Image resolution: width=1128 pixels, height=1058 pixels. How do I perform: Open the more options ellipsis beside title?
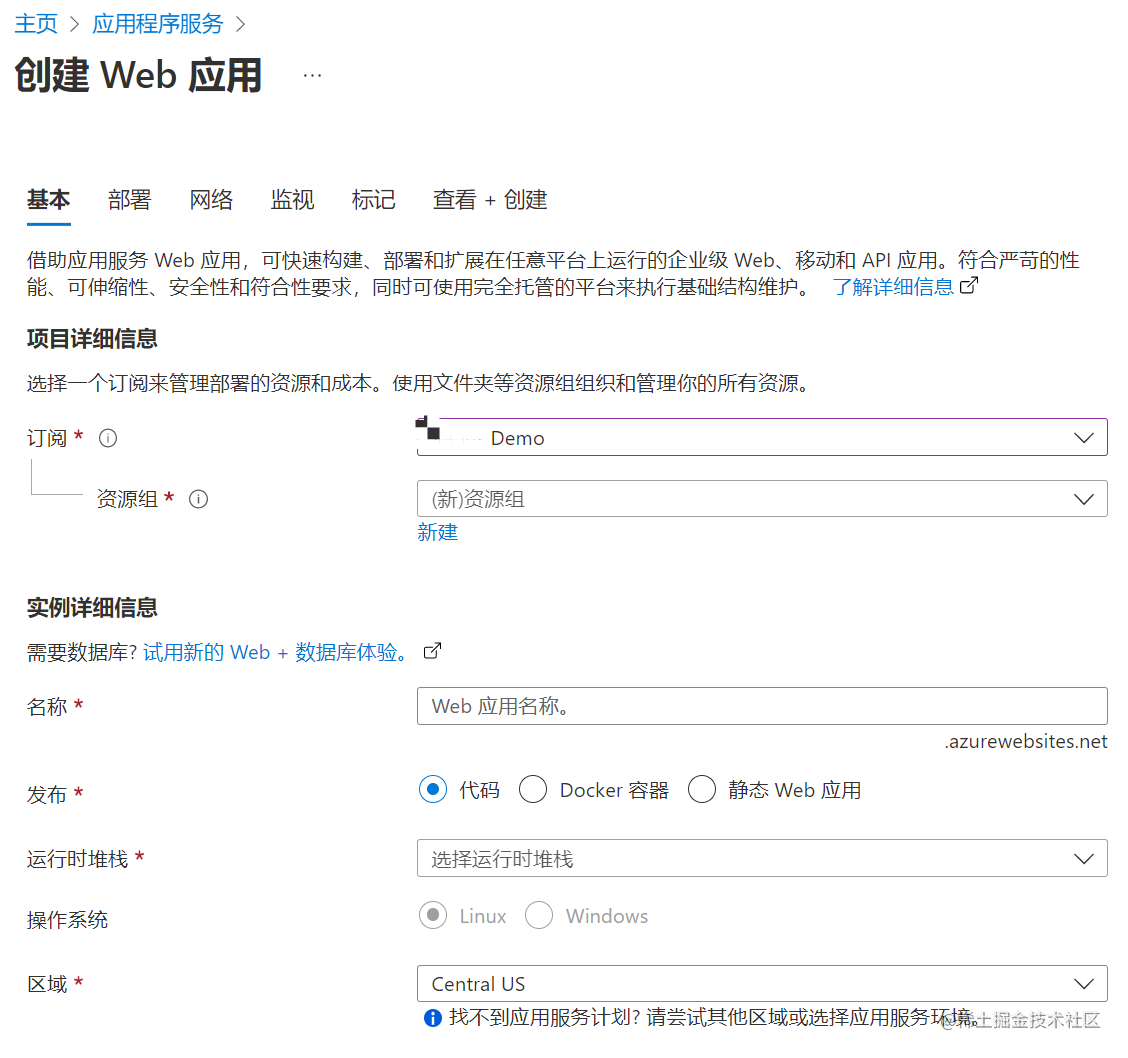point(312,75)
